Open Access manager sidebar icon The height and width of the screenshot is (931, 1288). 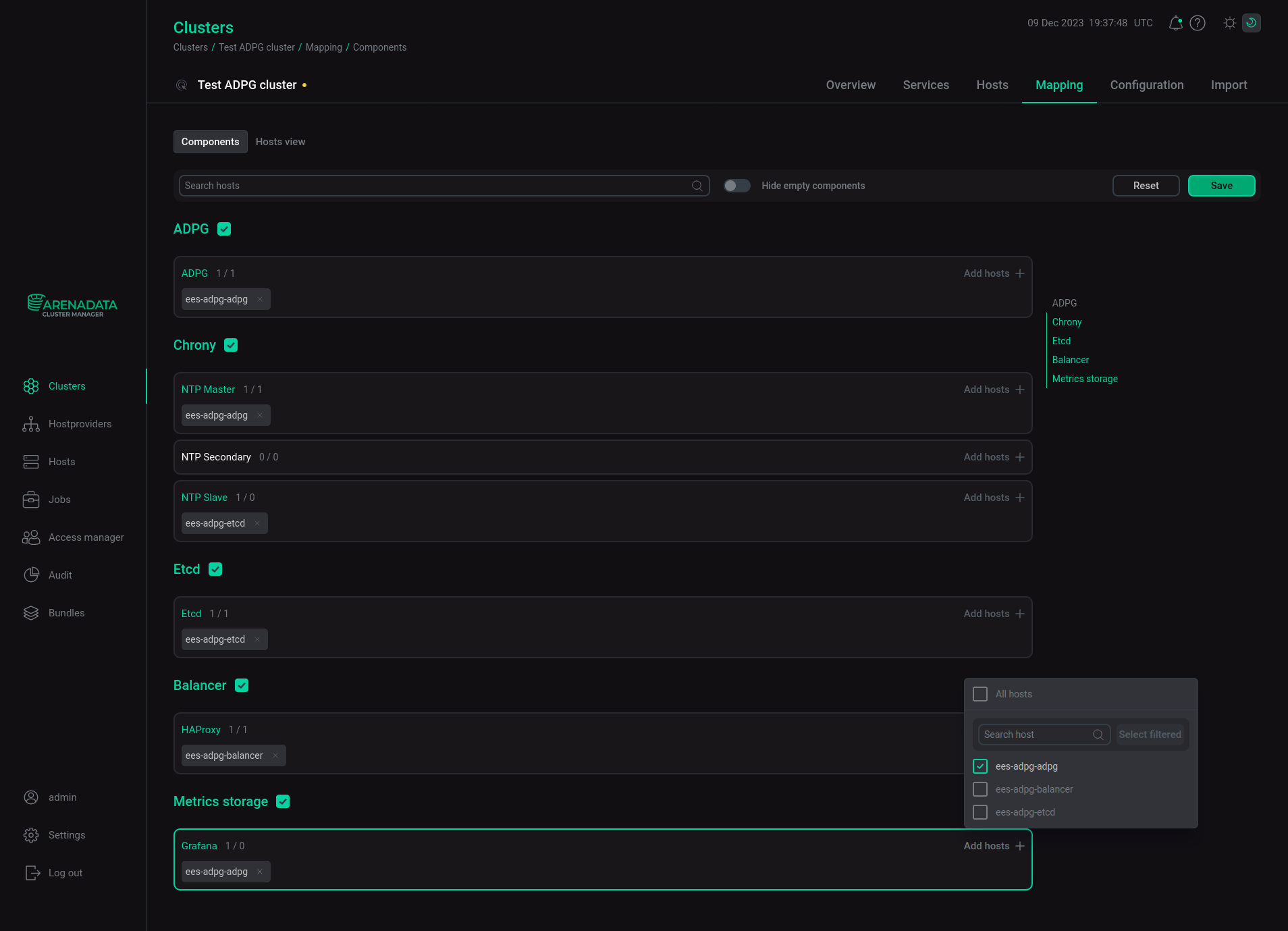[31, 537]
